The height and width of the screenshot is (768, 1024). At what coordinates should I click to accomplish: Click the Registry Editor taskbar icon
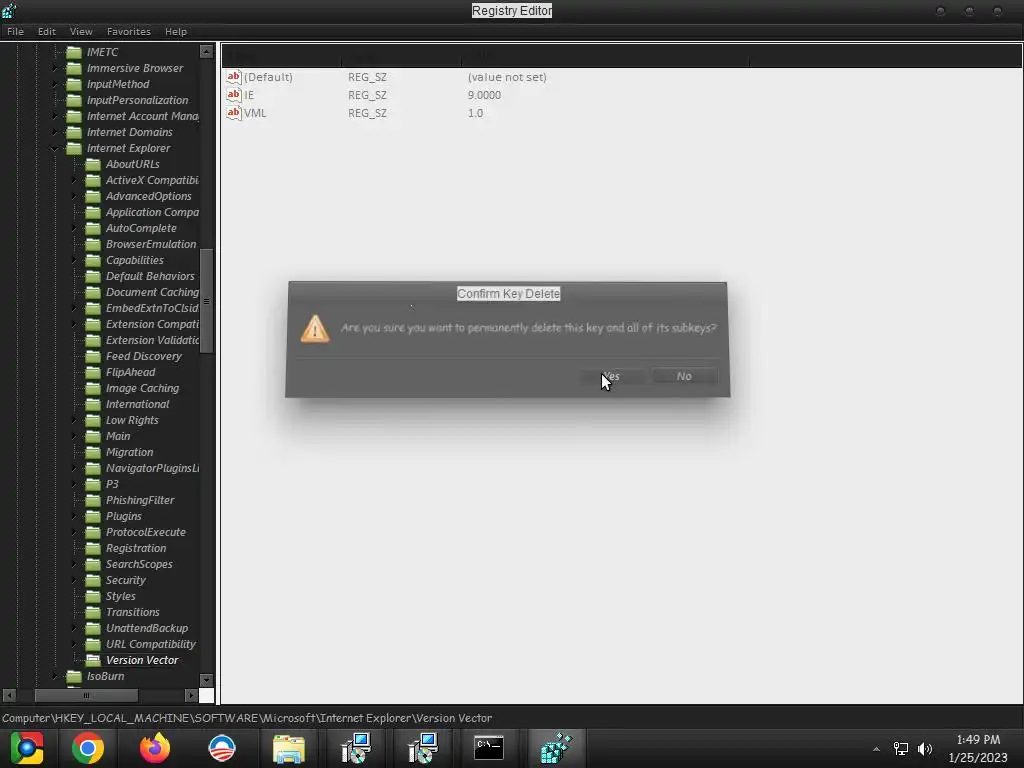(x=556, y=748)
